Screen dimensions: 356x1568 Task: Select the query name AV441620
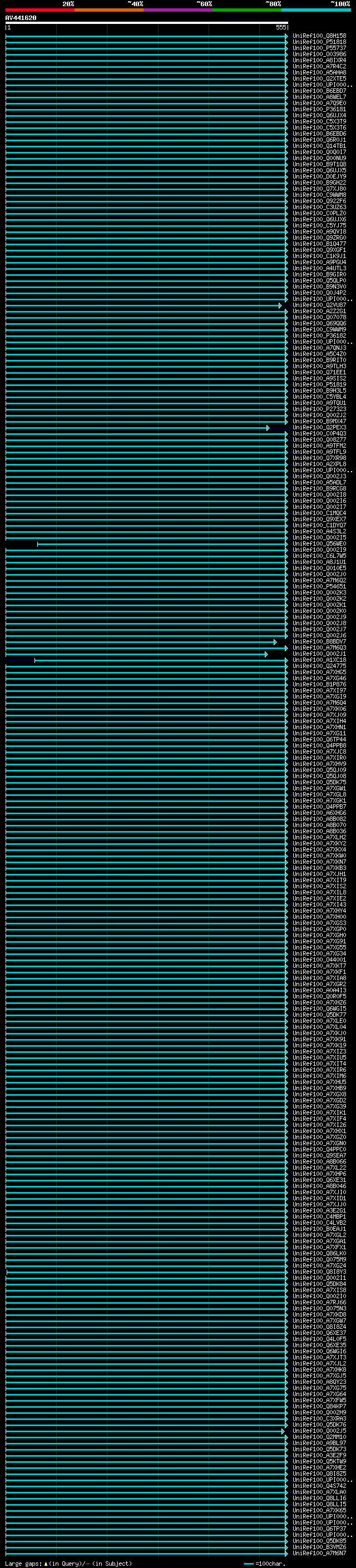click(21, 18)
